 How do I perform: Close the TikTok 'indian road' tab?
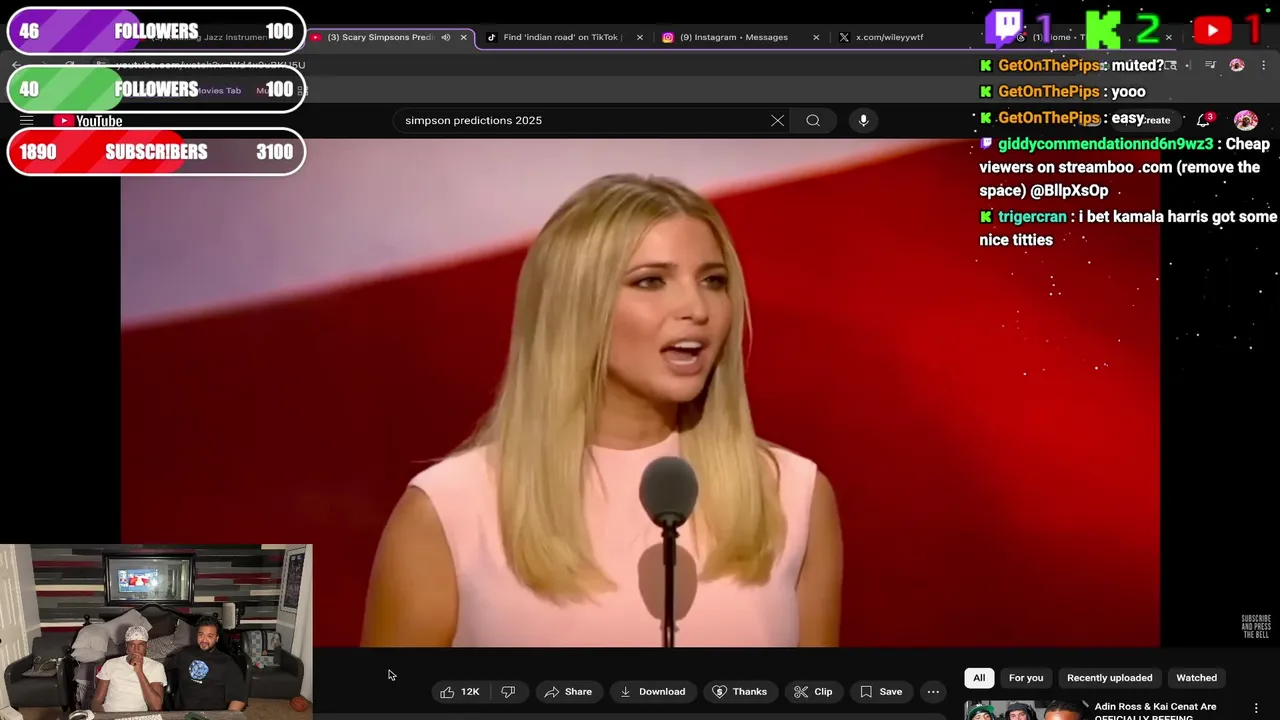(x=640, y=37)
